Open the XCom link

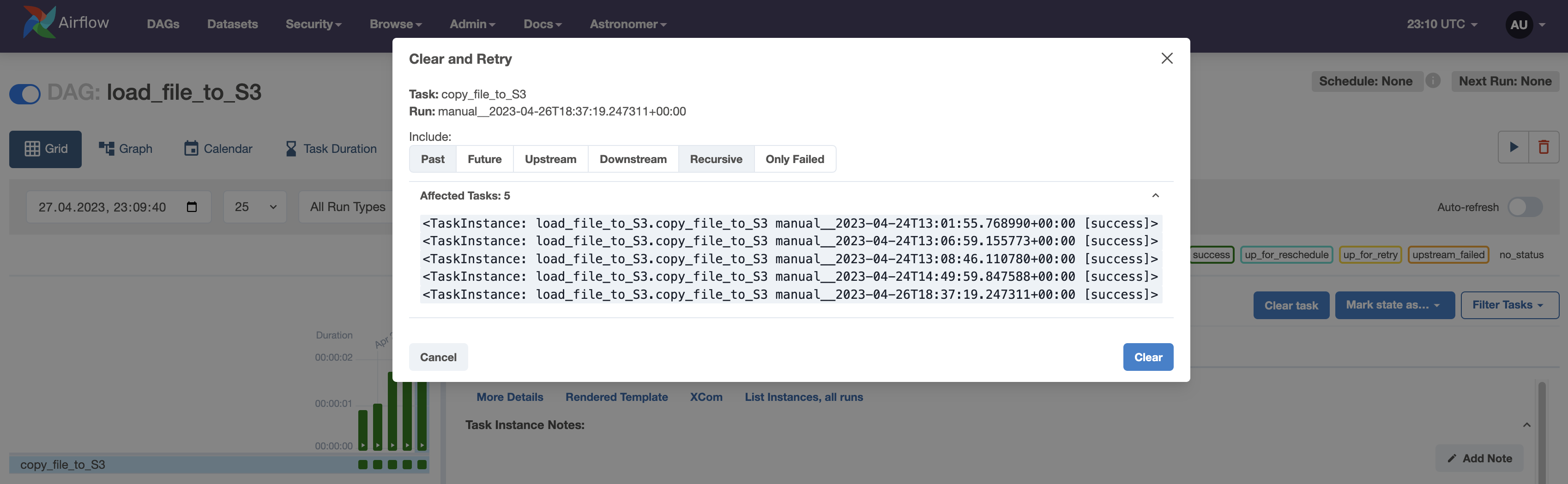[706, 396]
